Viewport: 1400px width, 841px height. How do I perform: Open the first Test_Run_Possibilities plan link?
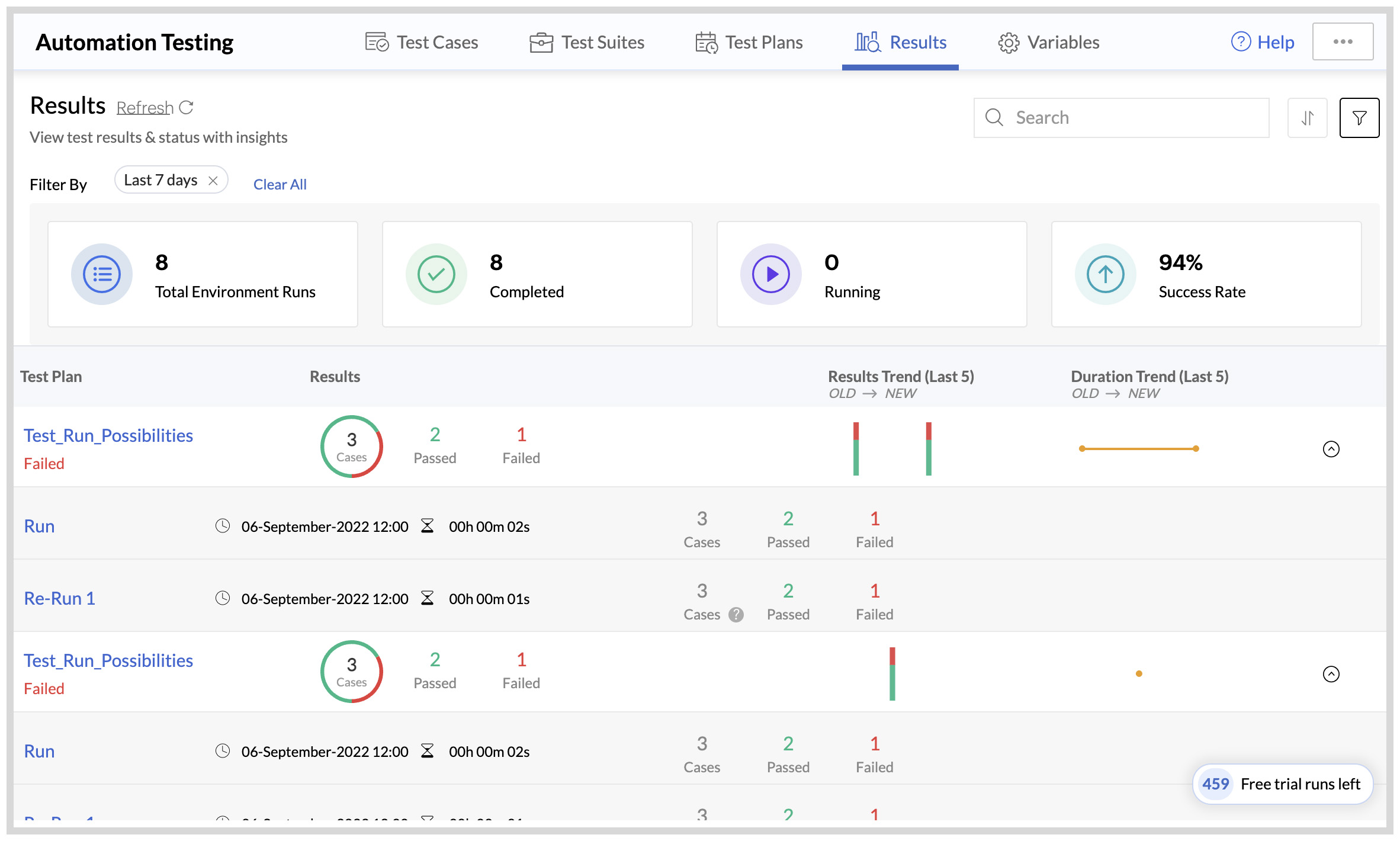(108, 435)
